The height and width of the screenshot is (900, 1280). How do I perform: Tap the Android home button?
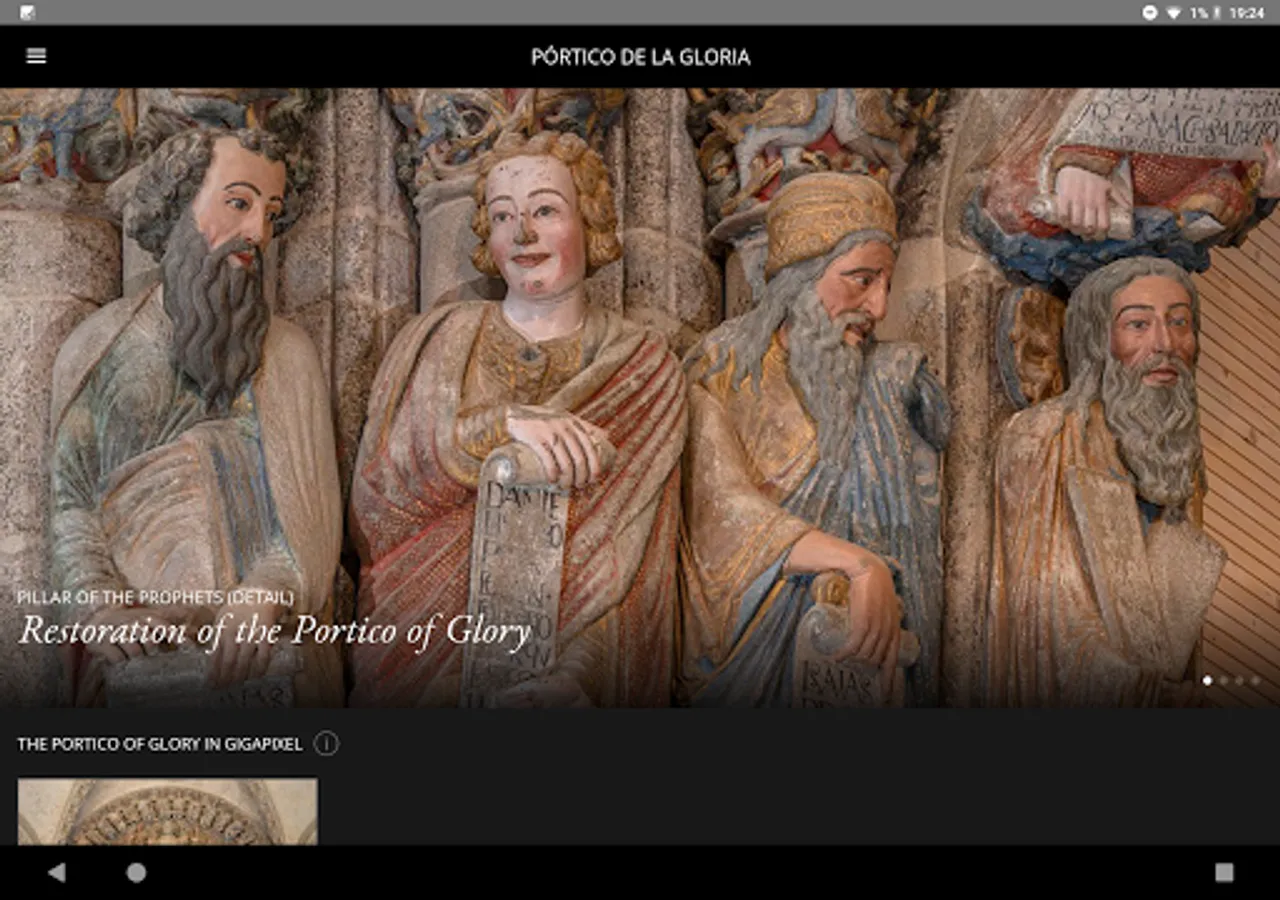(x=136, y=872)
